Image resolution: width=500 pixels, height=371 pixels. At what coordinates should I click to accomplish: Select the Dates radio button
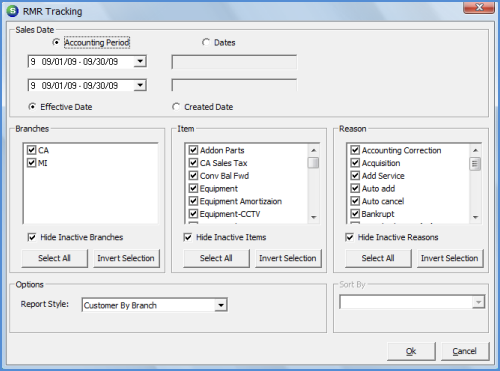pyautogui.click(x=206, y=42)
